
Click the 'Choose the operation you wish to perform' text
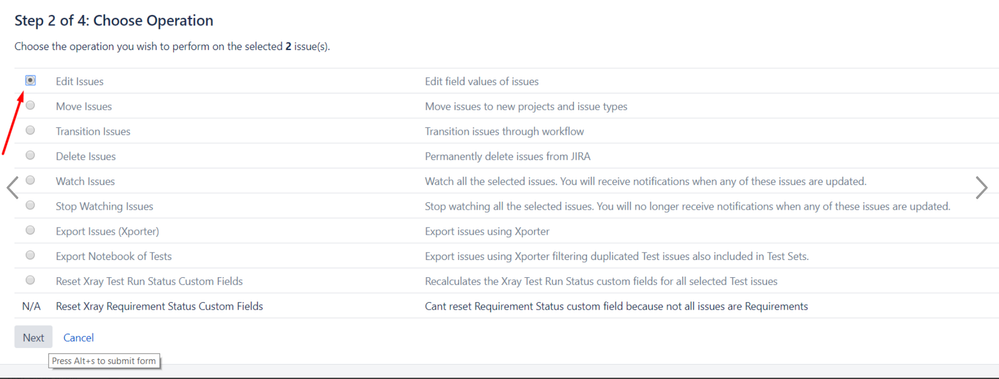[x=172, y=47]
